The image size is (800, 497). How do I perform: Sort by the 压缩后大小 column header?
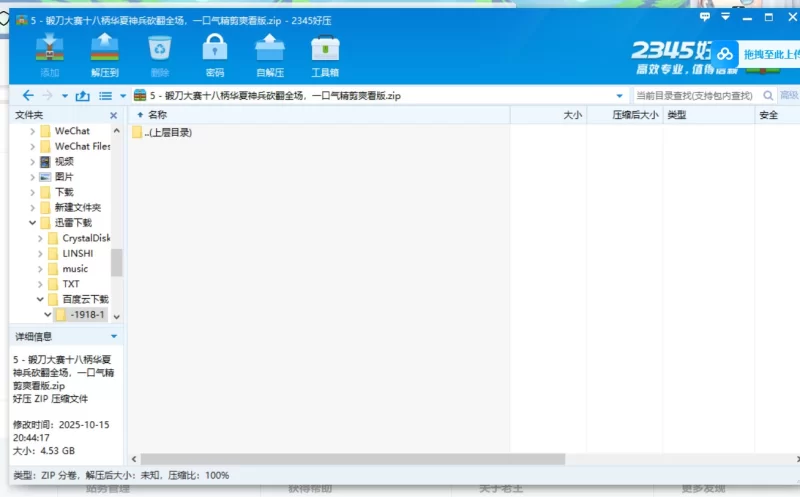coord(635,115)
